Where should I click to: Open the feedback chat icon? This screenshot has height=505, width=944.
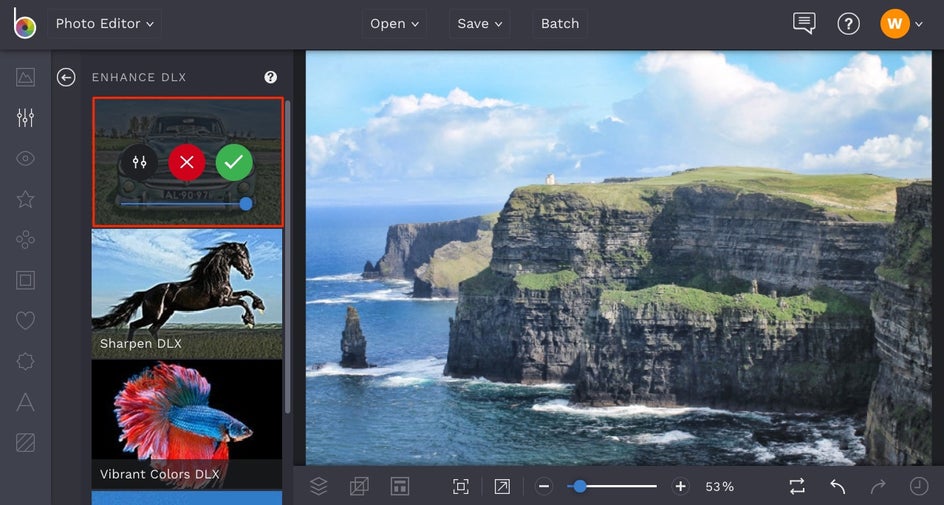tap(804, 23)
